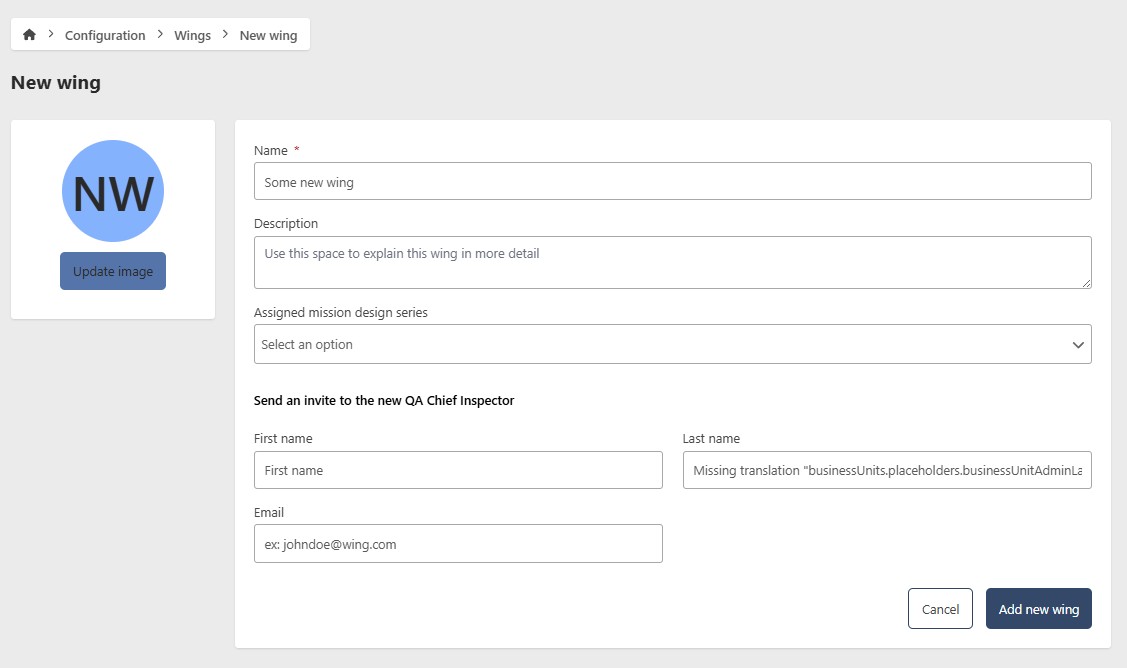Click the Update image button
This screenshot has height=668, width=1127.
pyautogui.click(x=113, y=271)
